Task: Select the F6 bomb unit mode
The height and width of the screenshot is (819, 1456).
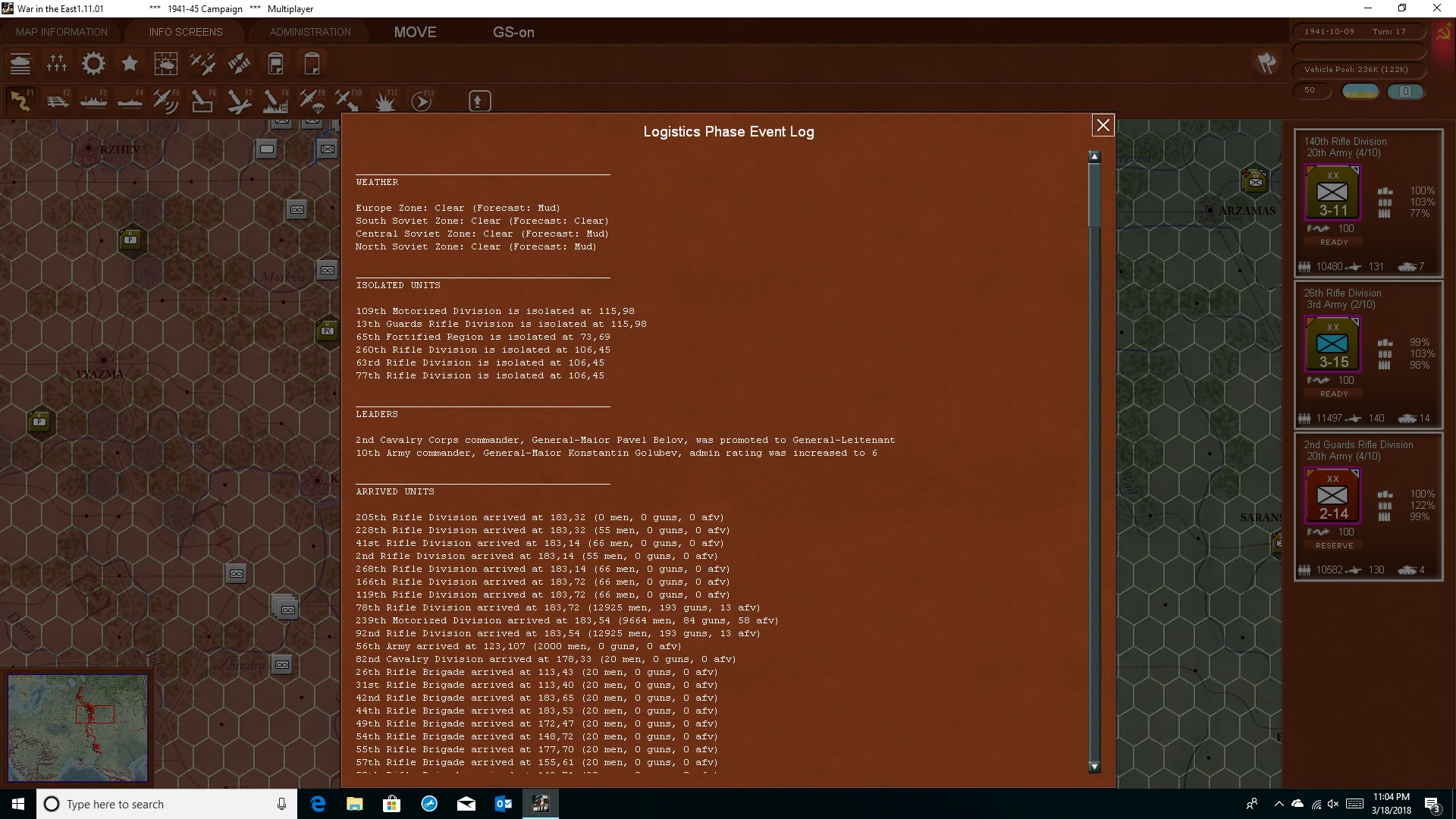Action: pyautogui.click(x=202, y=101)
